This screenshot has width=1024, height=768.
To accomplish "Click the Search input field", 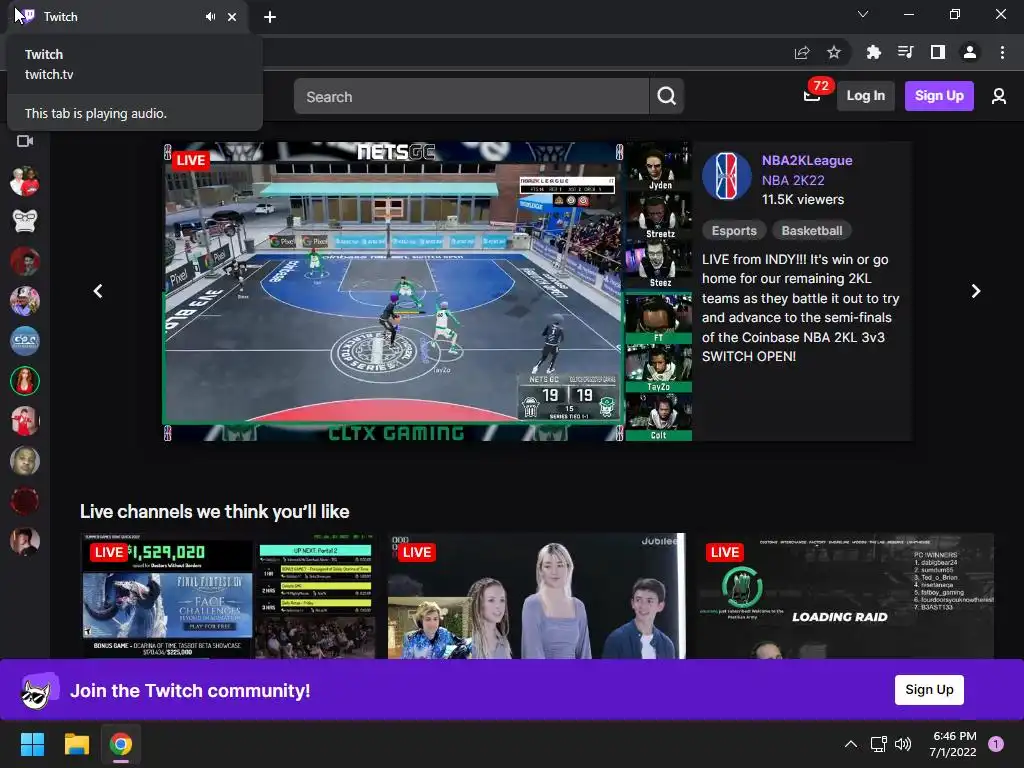I will coord(471,96).
